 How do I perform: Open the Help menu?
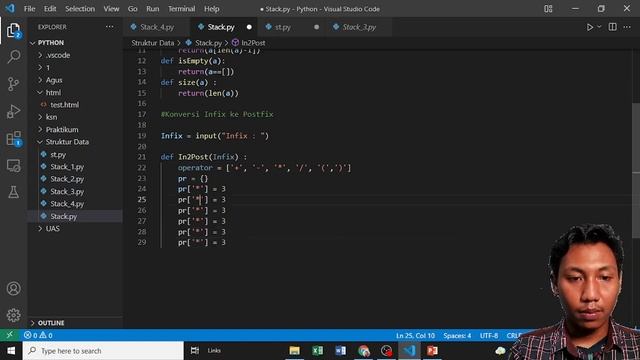pyautogui.click(x=211, y=9)
